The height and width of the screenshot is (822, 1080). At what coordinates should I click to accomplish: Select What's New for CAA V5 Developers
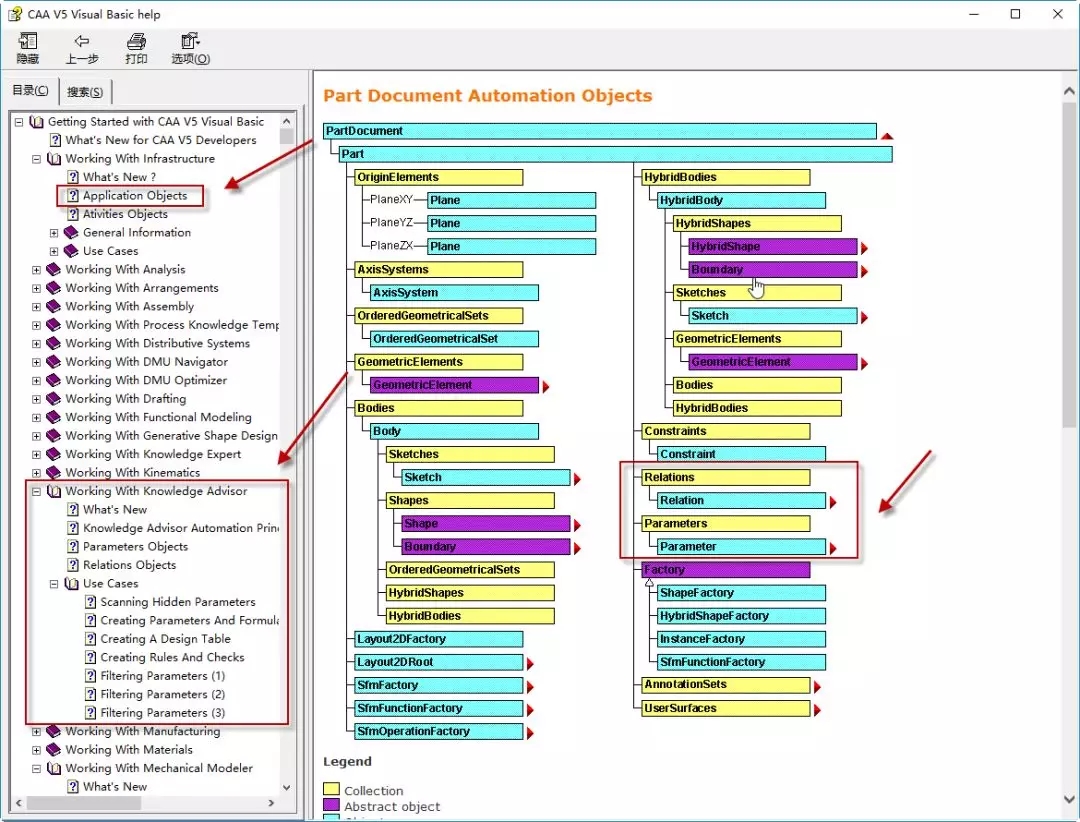[x=160, y=140]
